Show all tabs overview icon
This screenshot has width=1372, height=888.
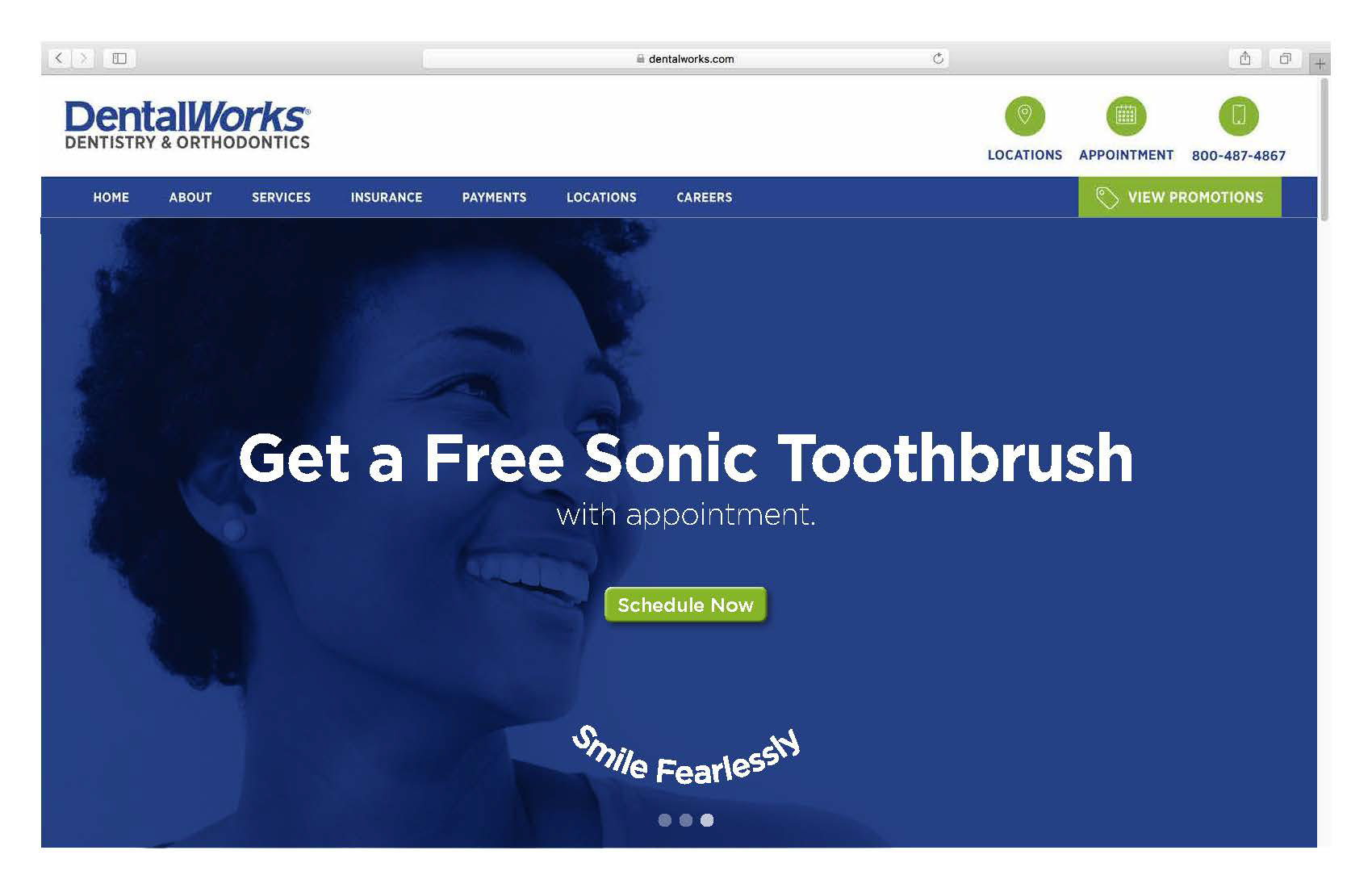(1286, 58)
